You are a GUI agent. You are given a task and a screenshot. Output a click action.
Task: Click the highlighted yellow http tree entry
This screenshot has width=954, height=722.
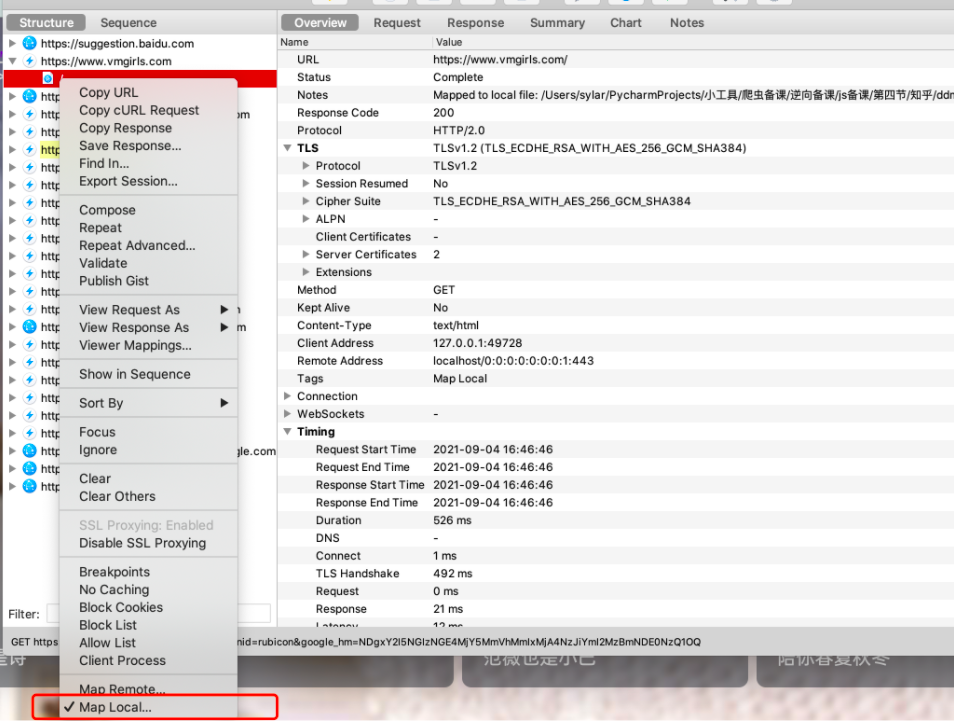pos(50,150)
